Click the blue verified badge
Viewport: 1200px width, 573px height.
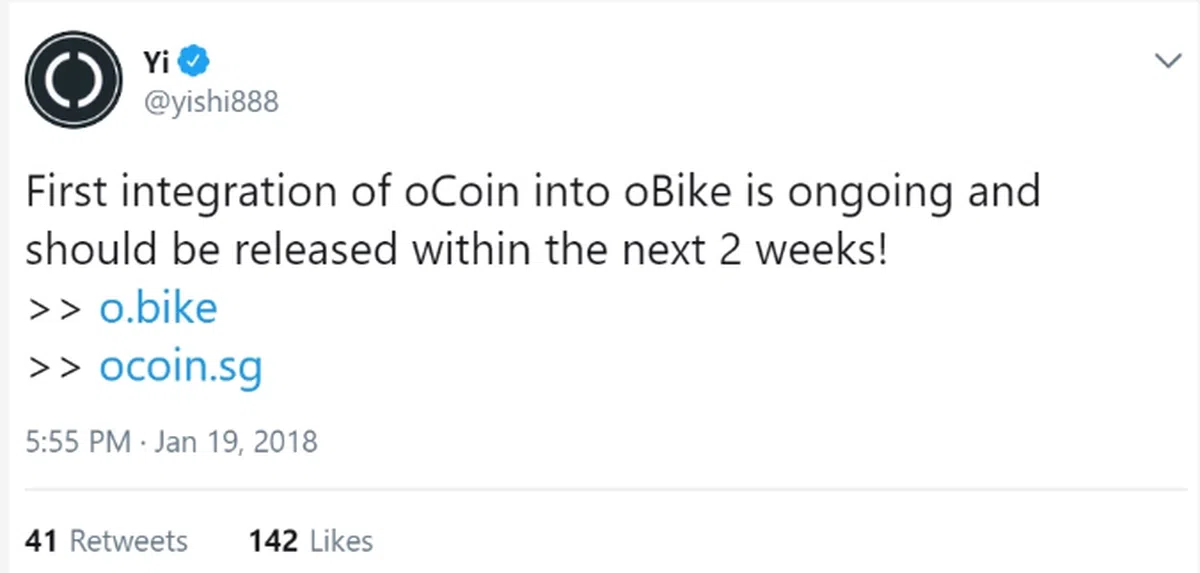[199, 65]
